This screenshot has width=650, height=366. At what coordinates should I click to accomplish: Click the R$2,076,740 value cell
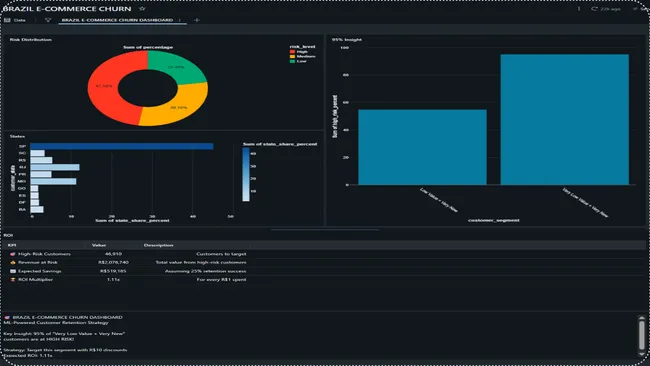point(114,262)
